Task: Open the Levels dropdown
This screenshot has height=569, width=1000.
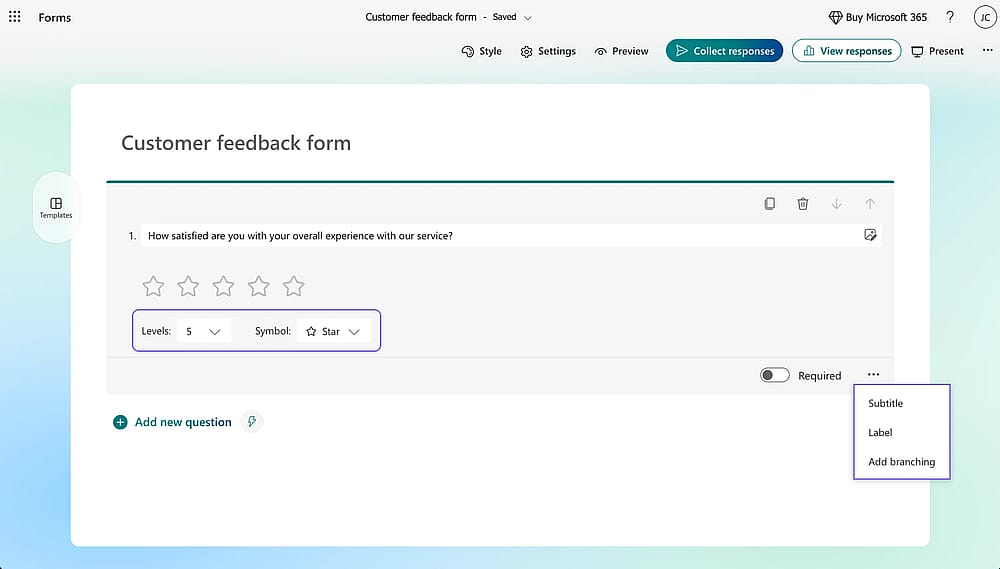Action: pos(203,331)
